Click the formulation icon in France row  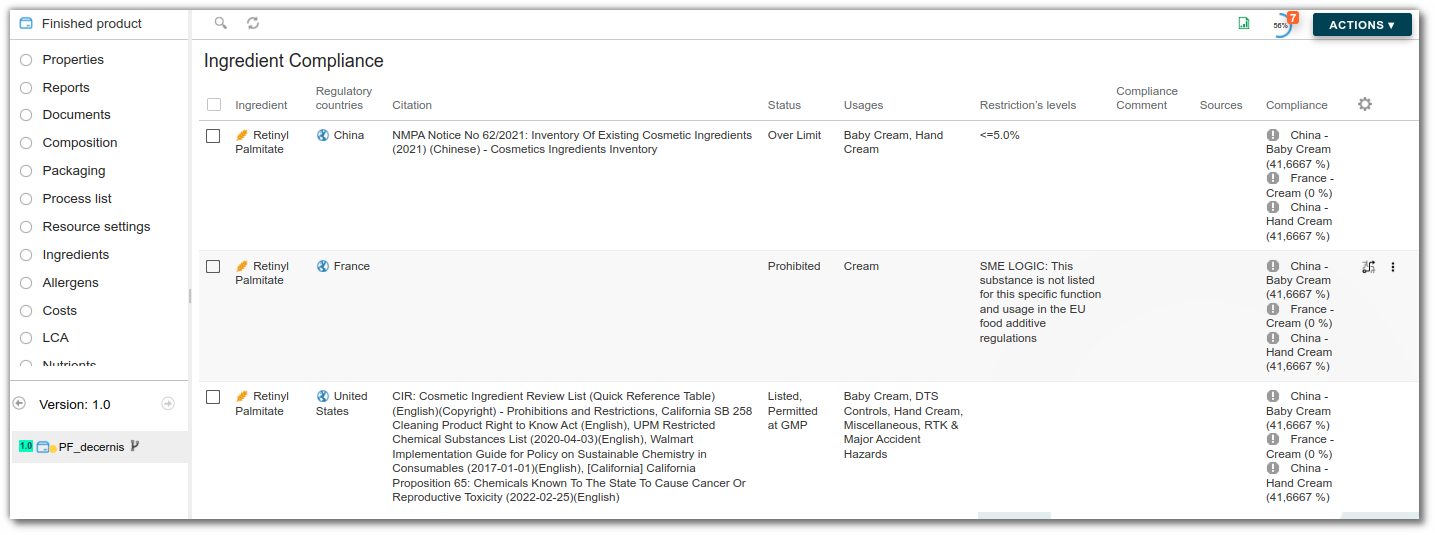coord(1369,267)
